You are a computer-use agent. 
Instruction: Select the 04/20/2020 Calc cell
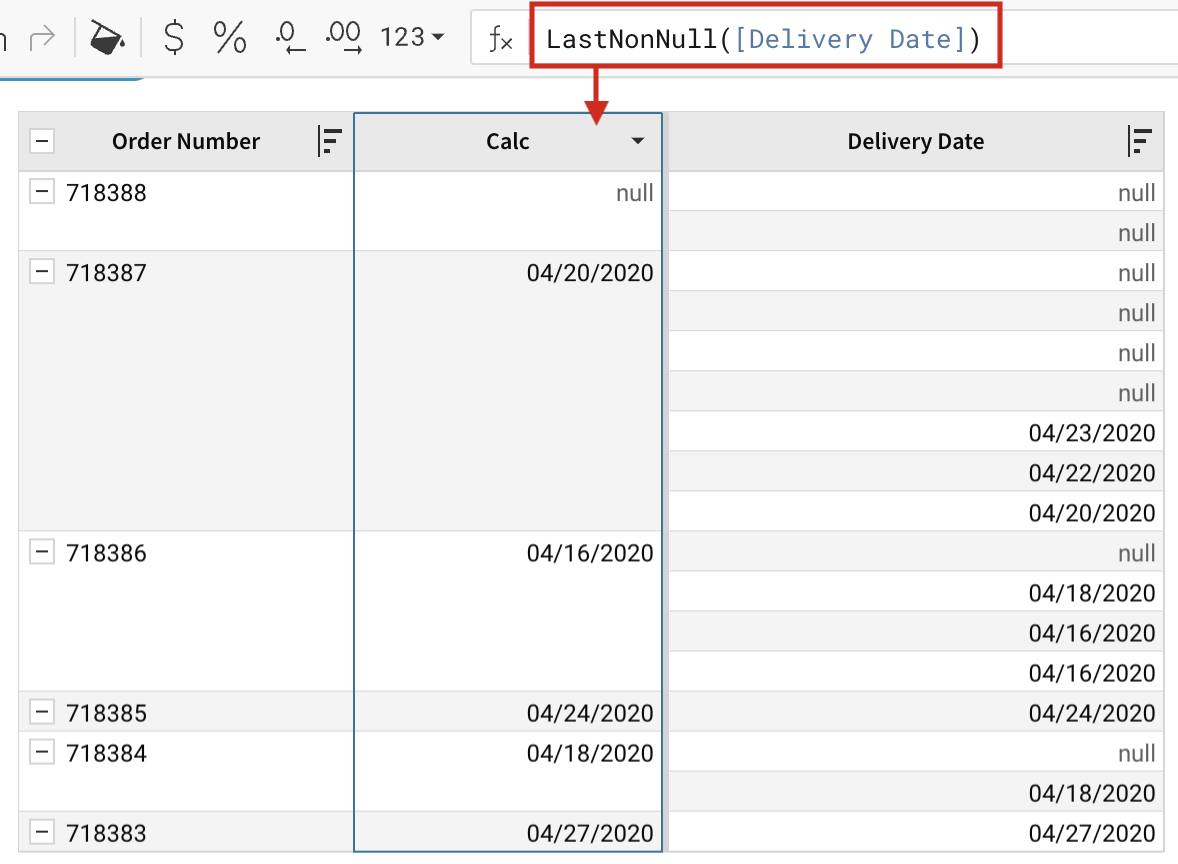click(589, 273)
